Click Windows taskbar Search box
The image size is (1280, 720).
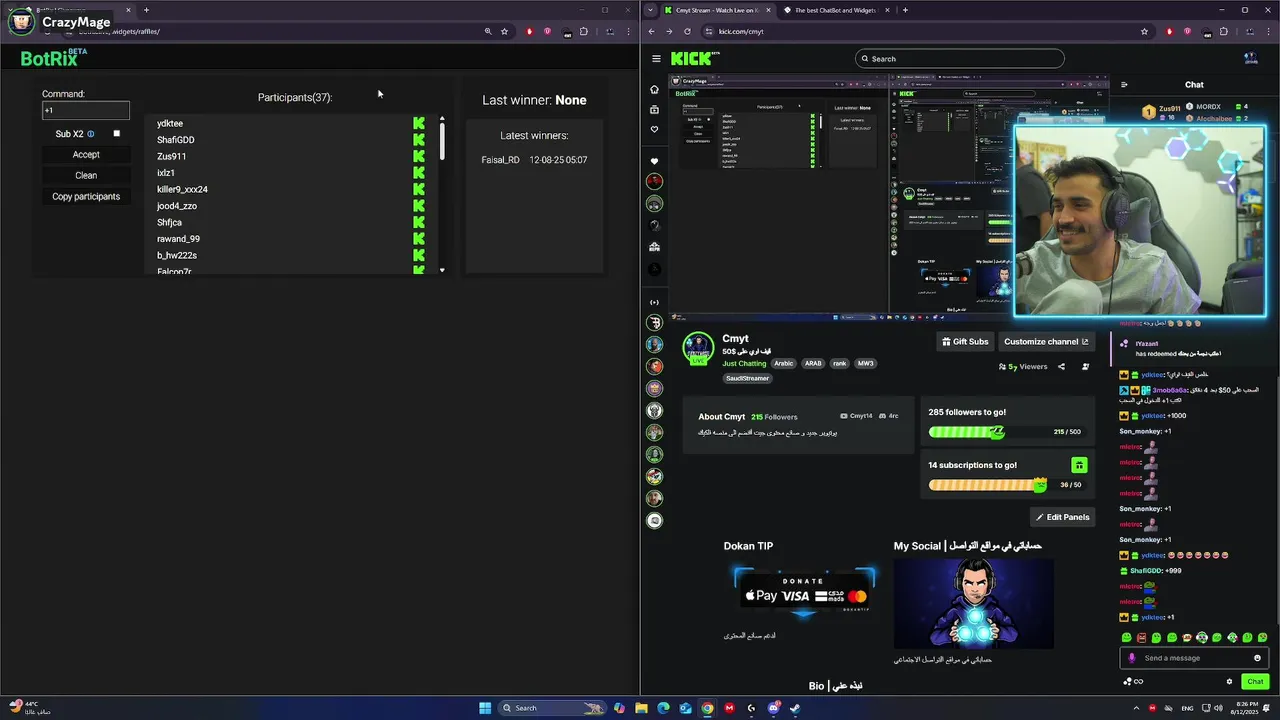[554, 708]
